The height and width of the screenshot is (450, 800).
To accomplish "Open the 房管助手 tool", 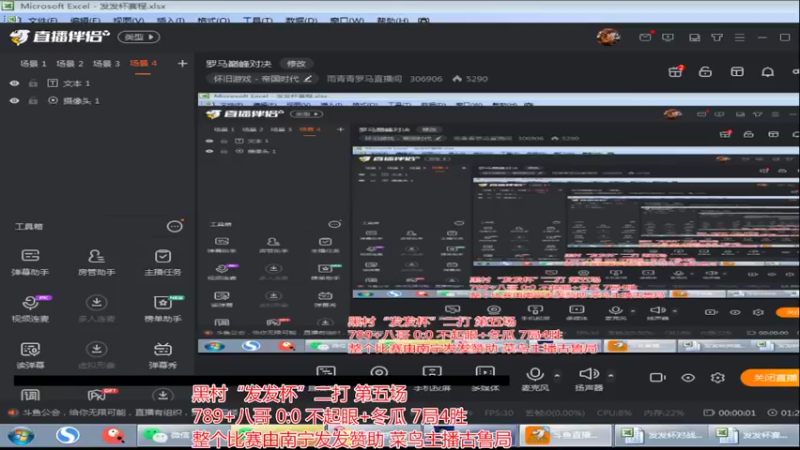I will point(96,262).
